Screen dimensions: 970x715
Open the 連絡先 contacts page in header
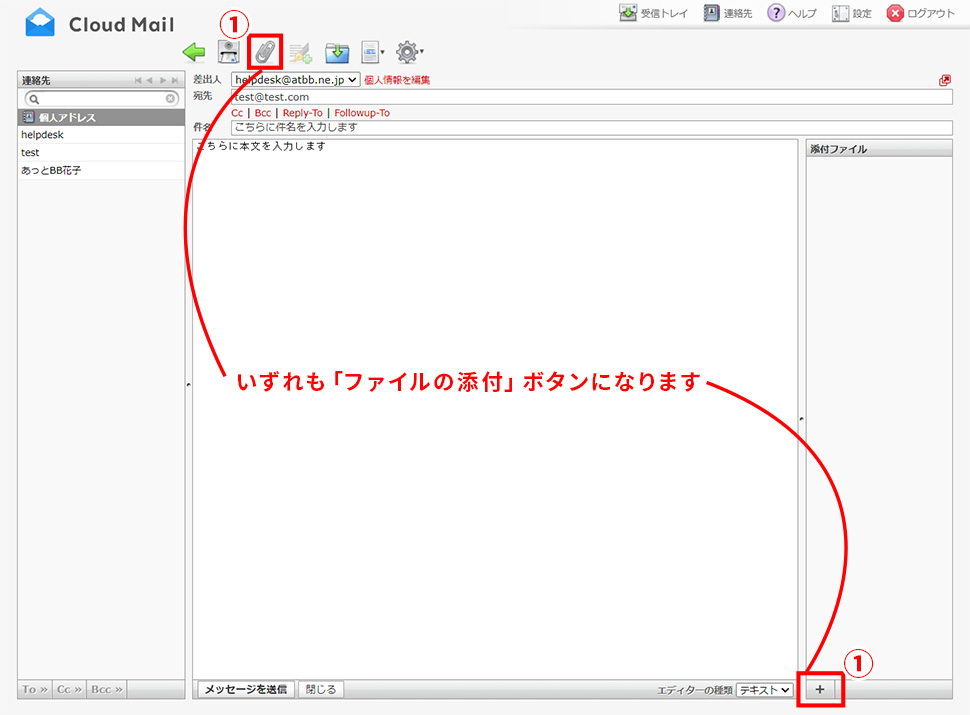point(728,14)
